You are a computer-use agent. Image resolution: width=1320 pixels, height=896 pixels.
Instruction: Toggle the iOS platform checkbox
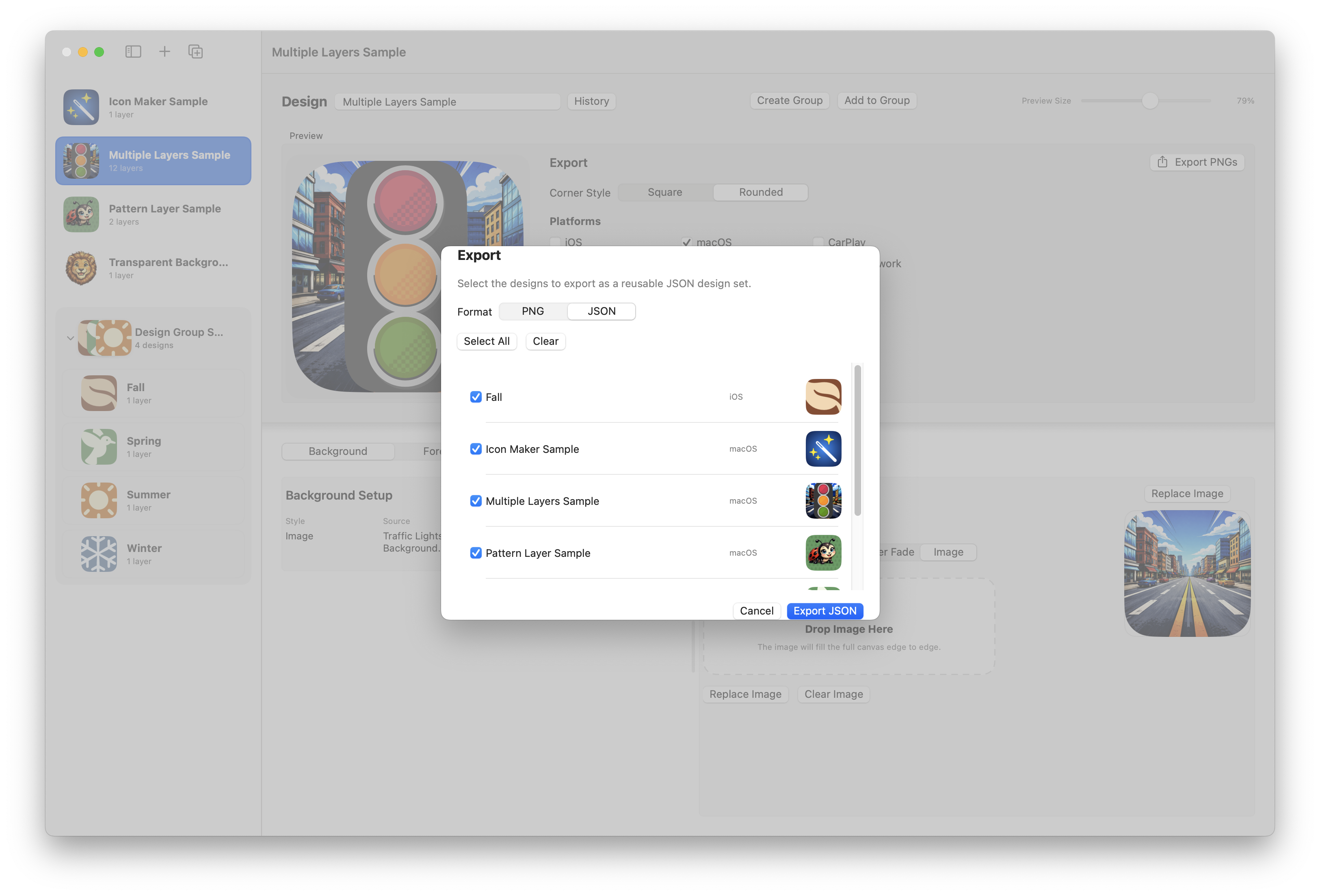(x=555, y=242)
